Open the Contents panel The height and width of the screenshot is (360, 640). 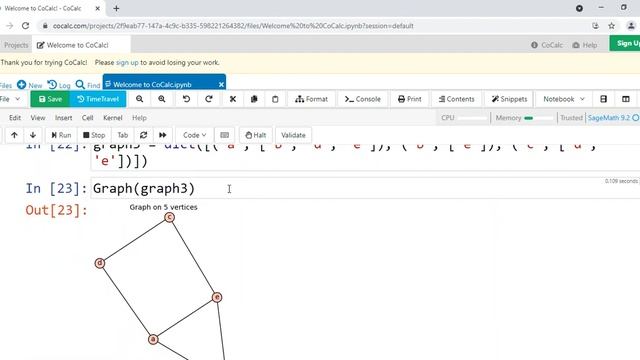(x=456, y=99)
